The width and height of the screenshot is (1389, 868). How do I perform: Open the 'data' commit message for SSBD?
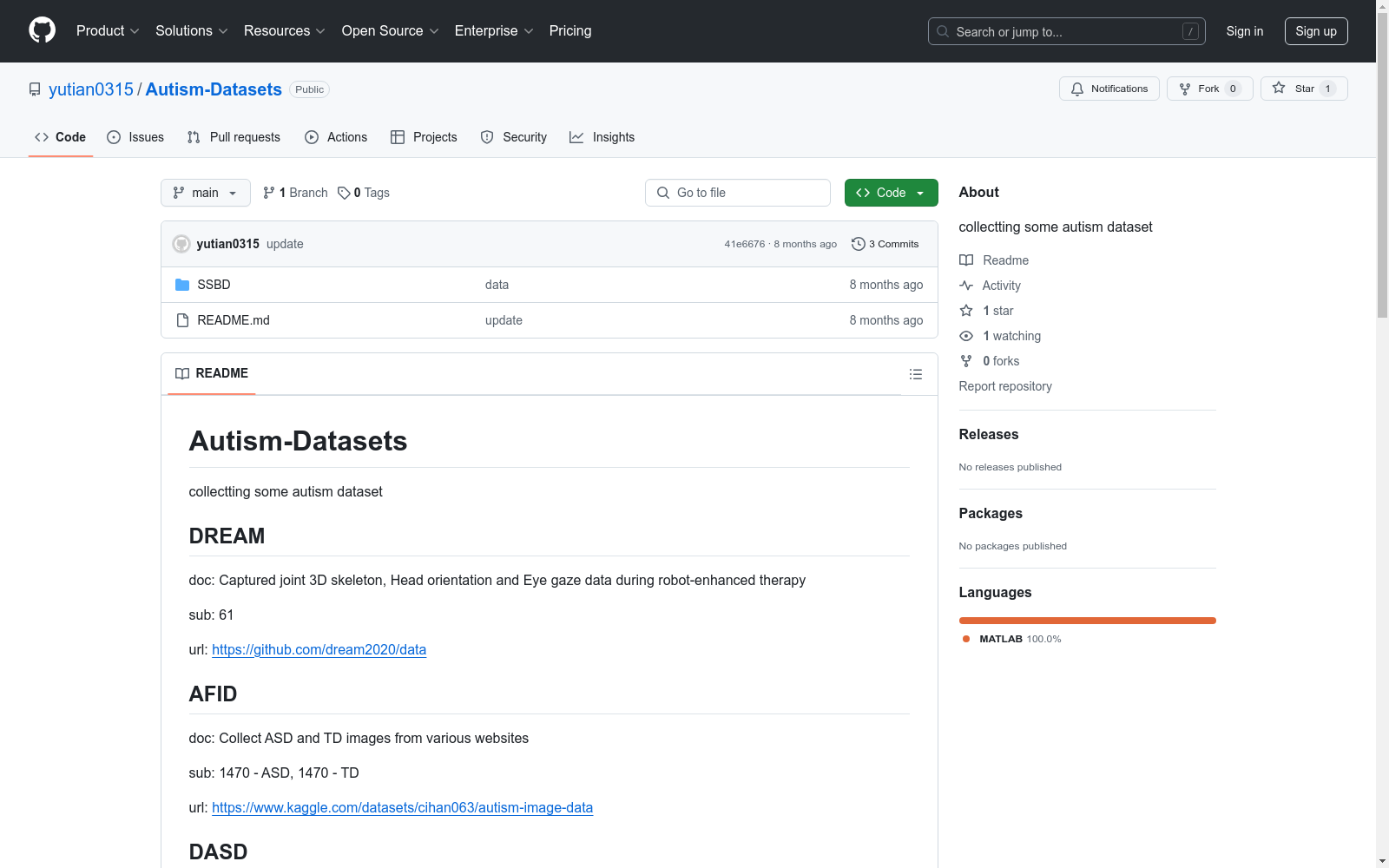pyautogui.click(x=497, y=285)
